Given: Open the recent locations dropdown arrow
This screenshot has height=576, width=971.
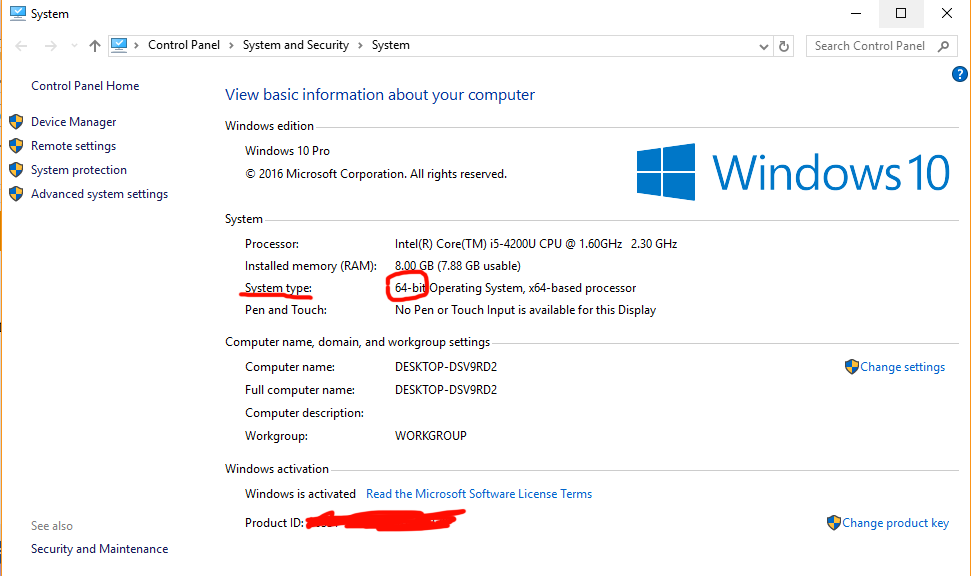Looking at the screenshot, I should 74,46.
